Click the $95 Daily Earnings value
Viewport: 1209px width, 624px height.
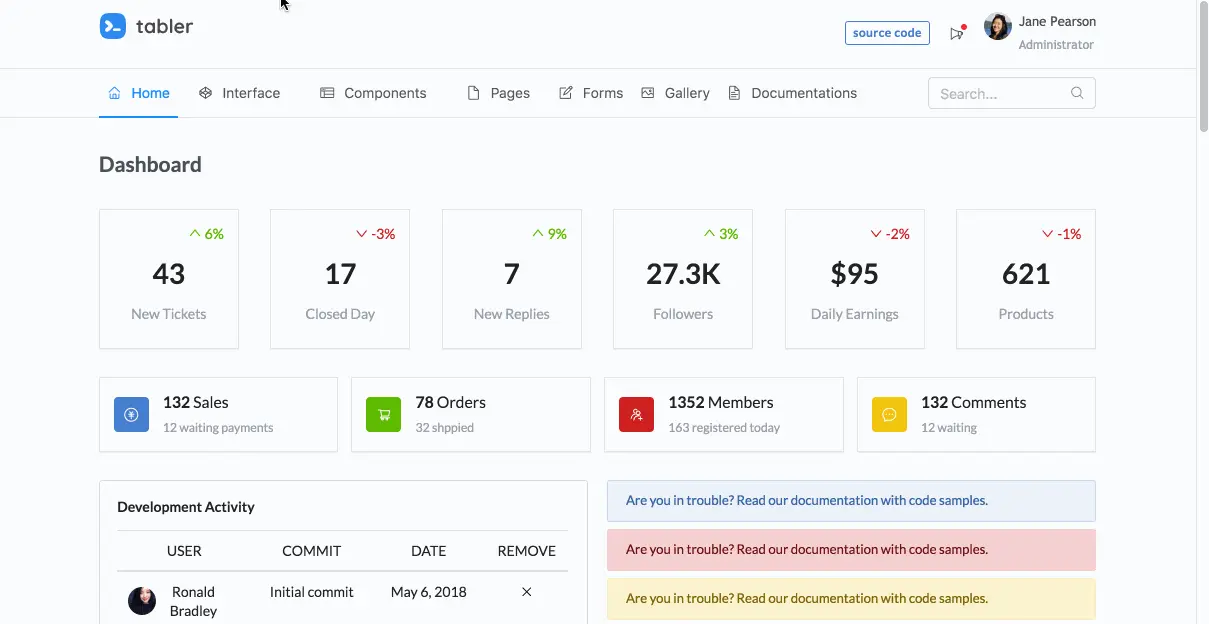coord(854,274)
